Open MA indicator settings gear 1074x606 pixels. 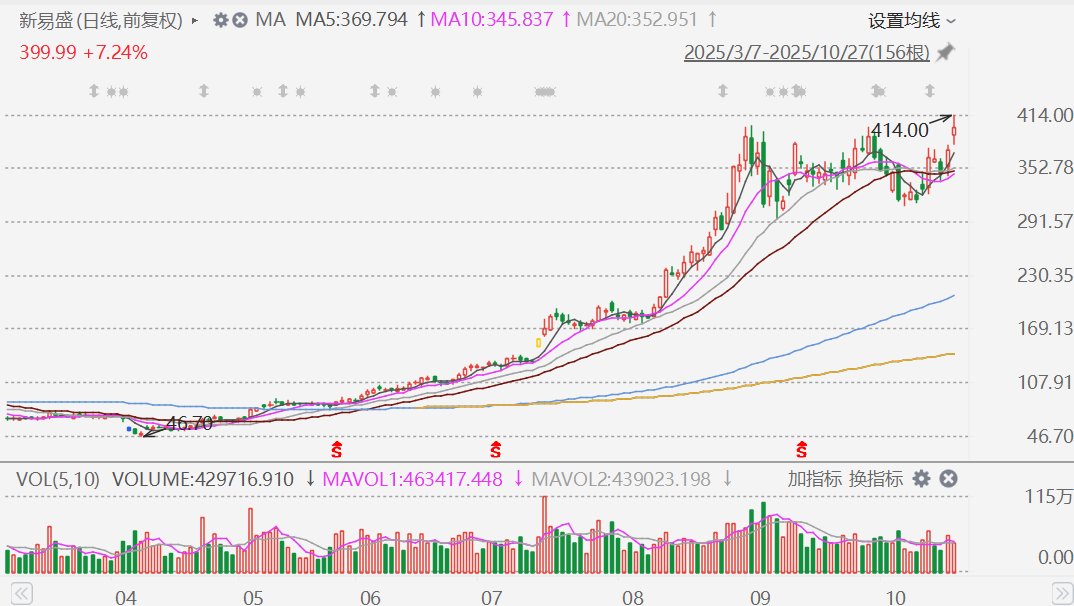(221, 20)
